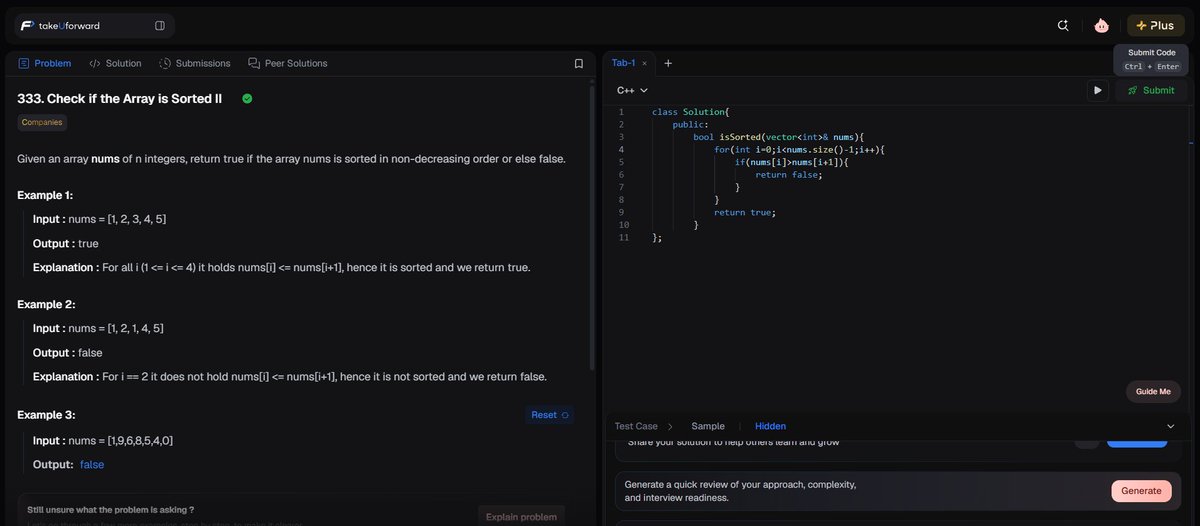Submit the solution
1200x526 pixels.
coord(1151,90)
